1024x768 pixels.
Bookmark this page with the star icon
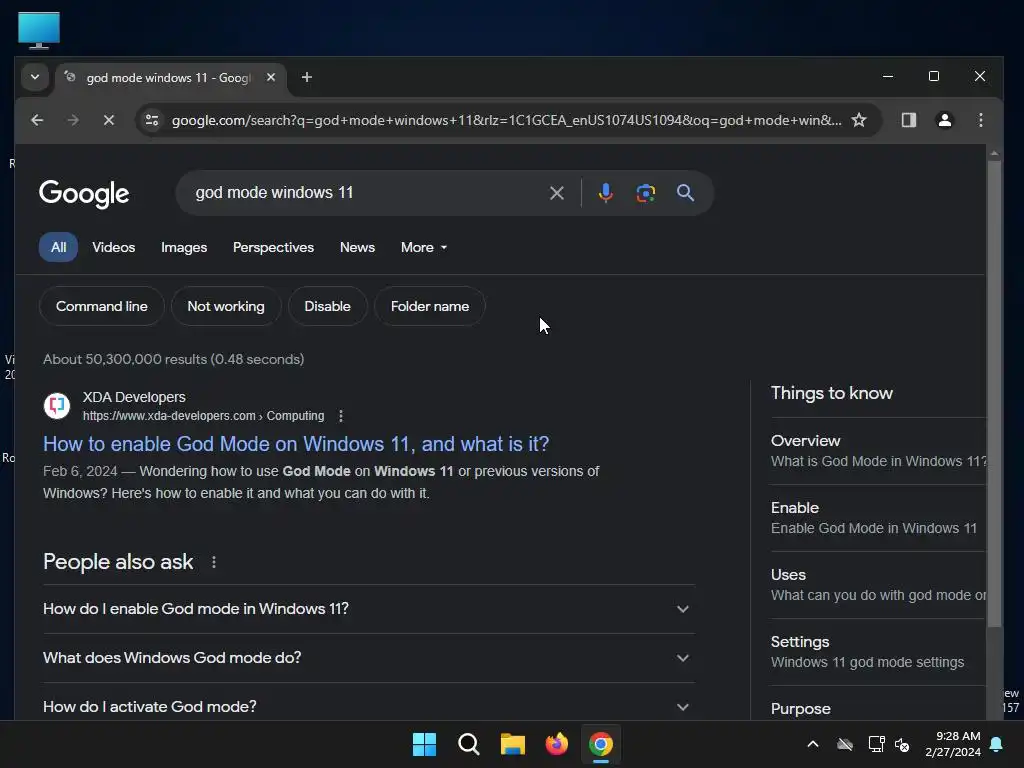click(x=859, y=120)
